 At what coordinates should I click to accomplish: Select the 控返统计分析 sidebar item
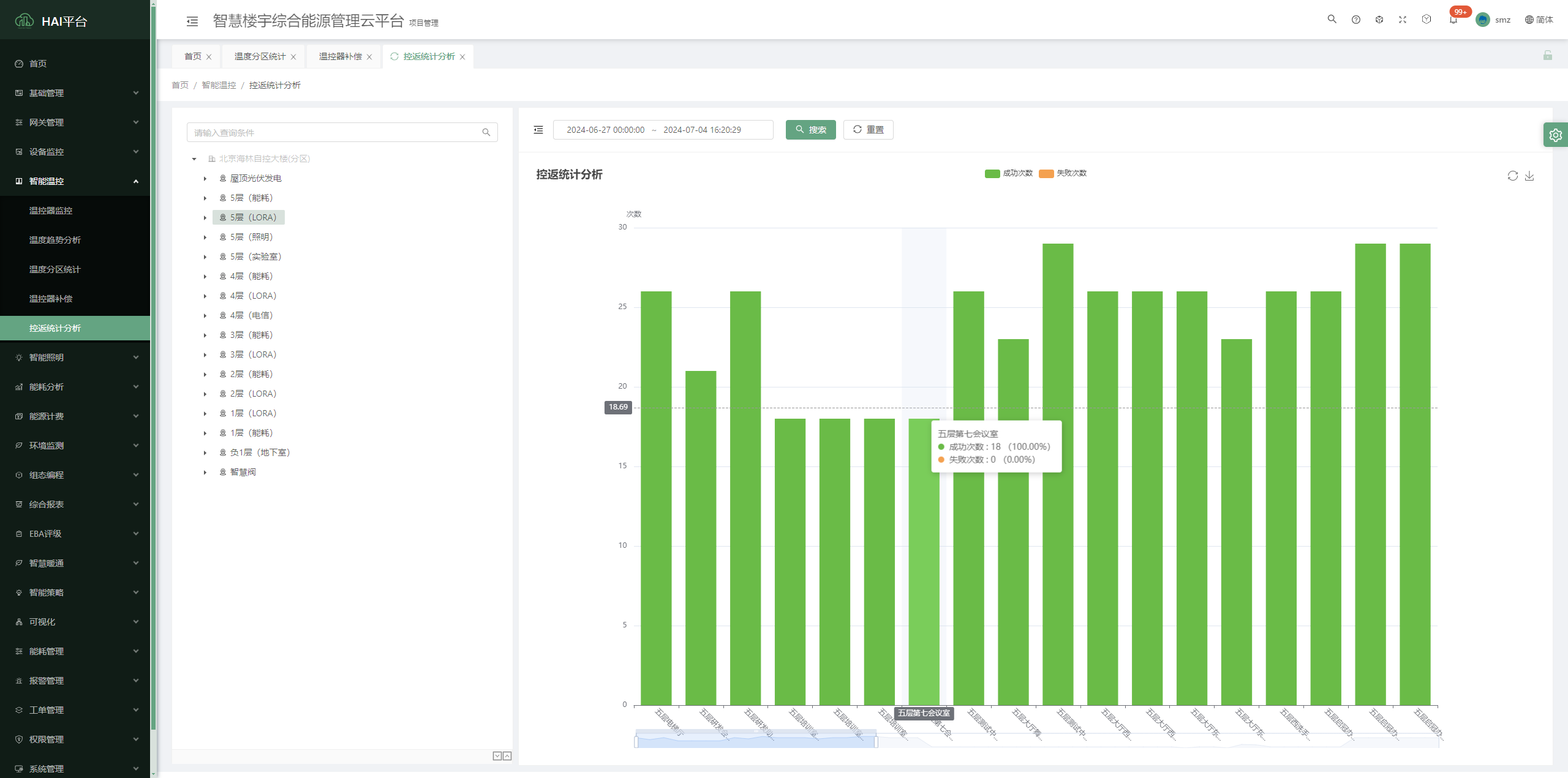(75, 328)
